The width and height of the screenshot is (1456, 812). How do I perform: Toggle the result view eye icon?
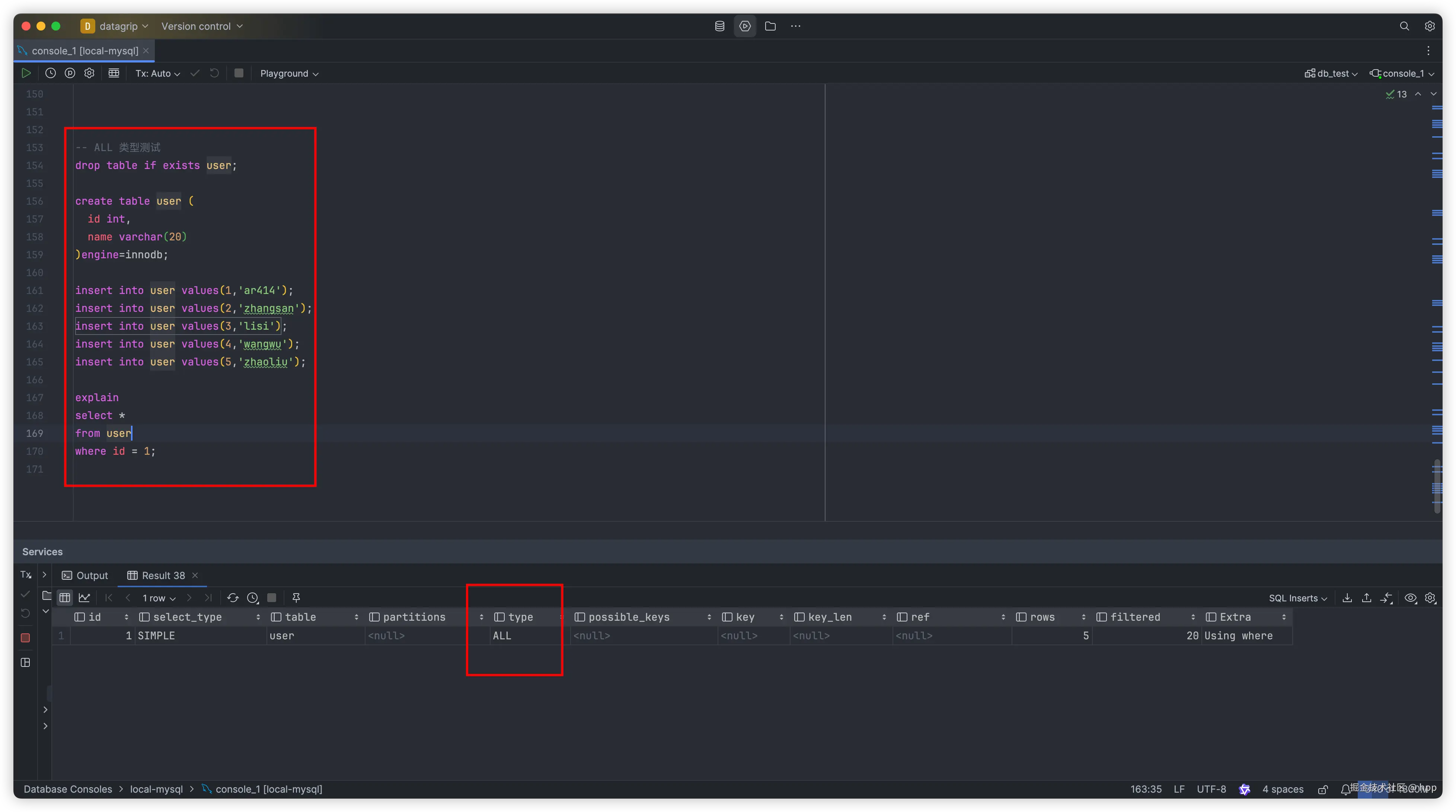pyautogui.click(x=1410, y=598)
